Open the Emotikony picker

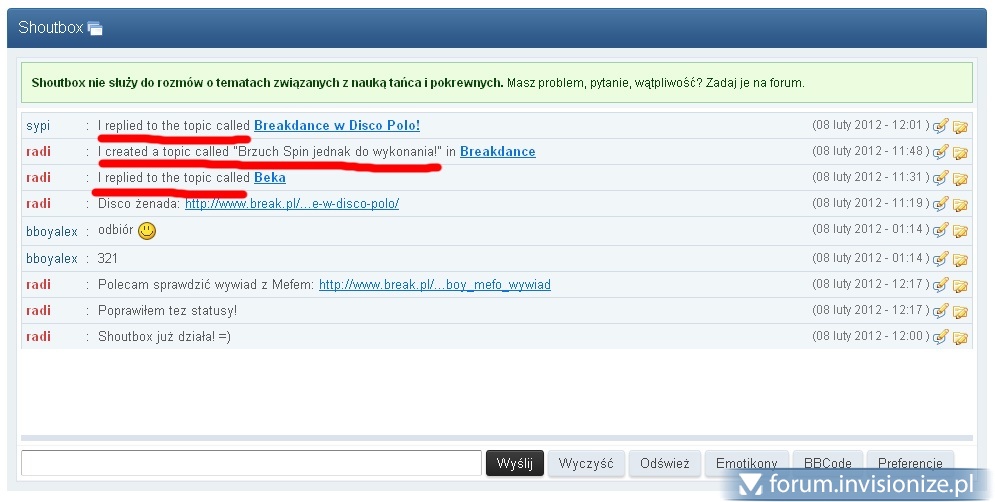pyautogui.click(x=746, y=463)
